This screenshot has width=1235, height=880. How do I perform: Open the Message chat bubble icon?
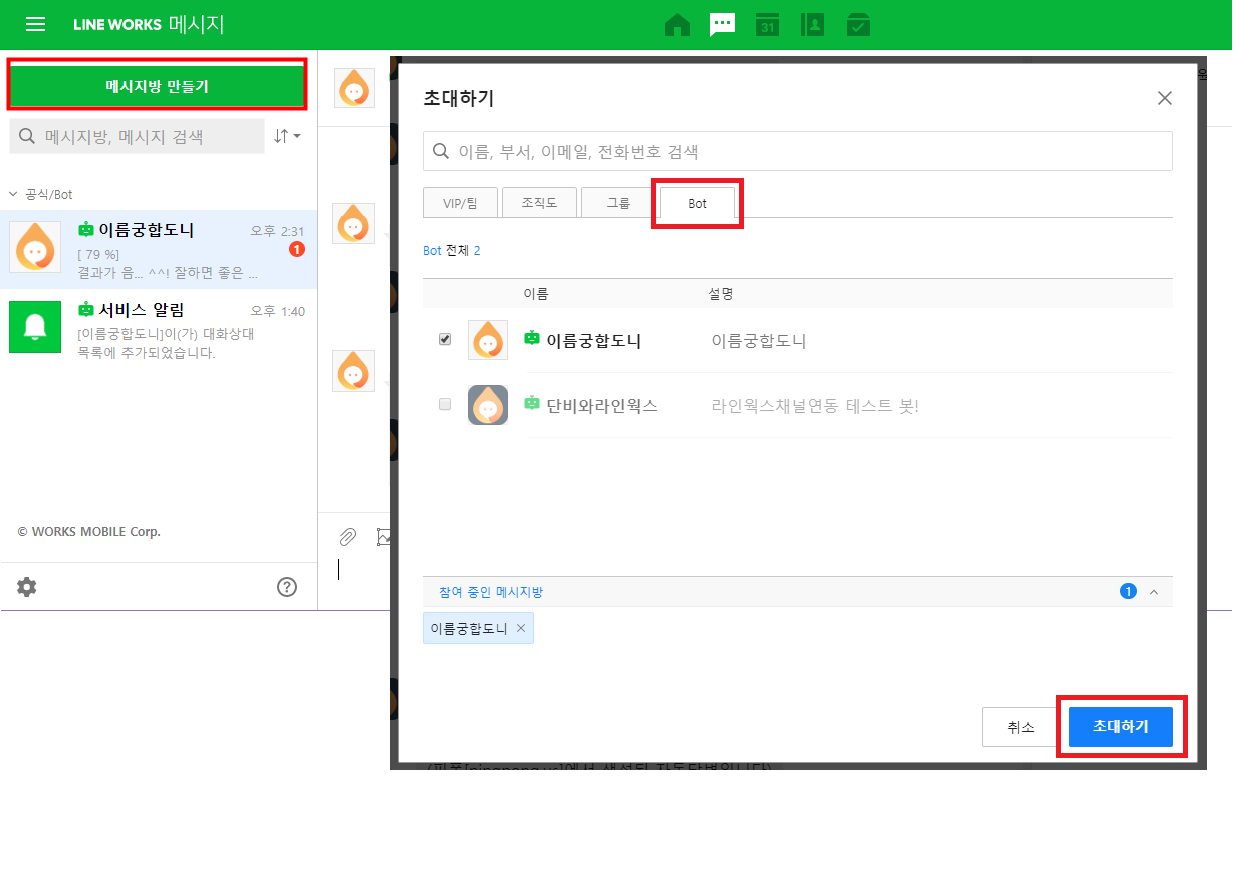722,25
